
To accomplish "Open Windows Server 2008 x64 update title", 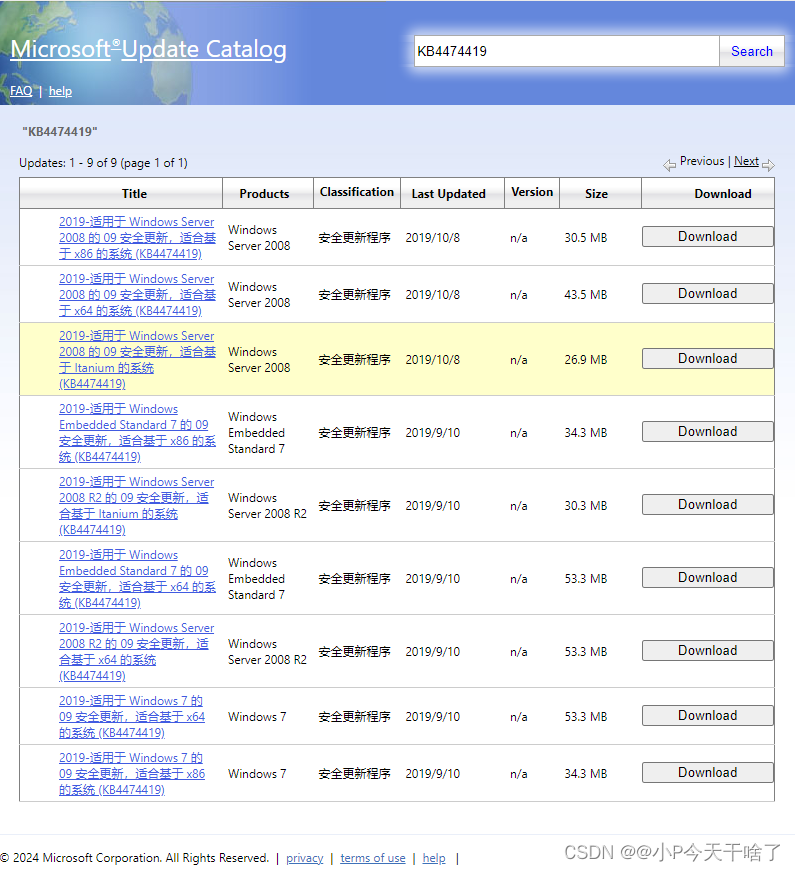I will point(137,294).
